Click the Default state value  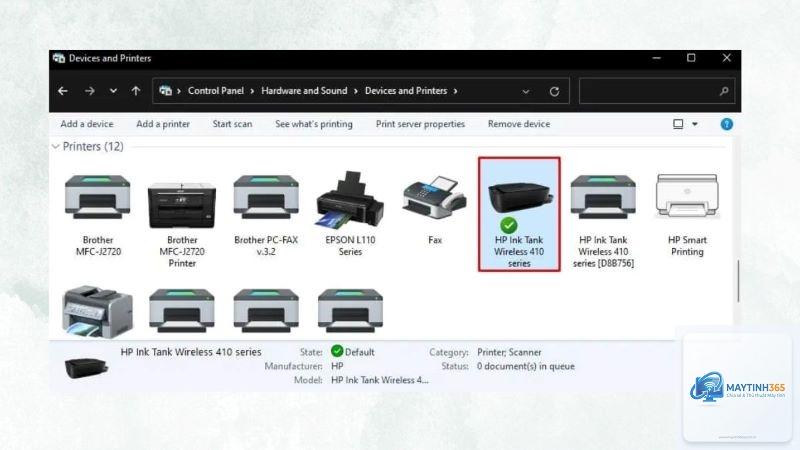(353, 352)
